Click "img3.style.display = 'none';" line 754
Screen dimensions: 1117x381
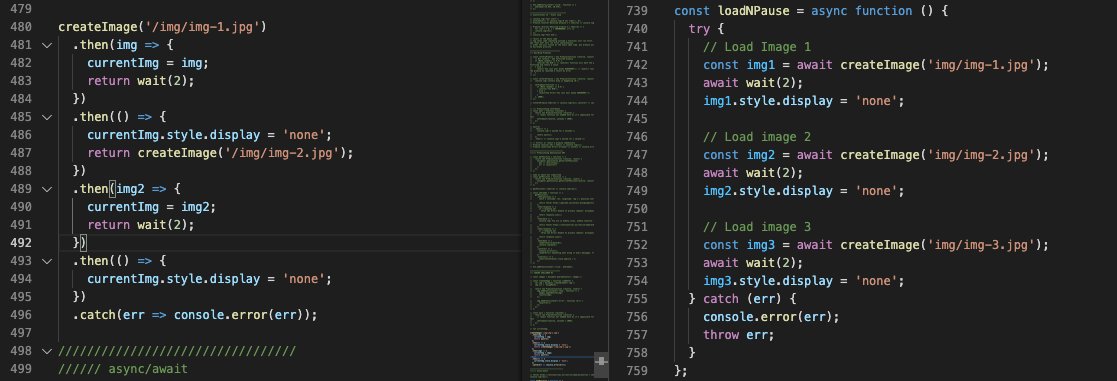(x=804, y=281)
